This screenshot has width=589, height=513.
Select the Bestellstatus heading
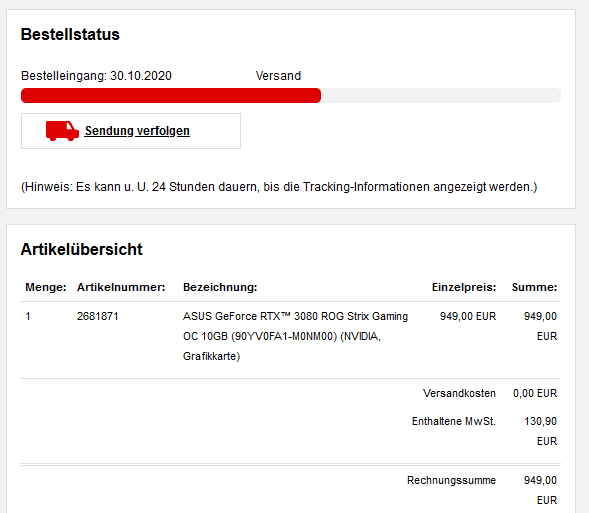pyautogui.click(x=70, y=34)
